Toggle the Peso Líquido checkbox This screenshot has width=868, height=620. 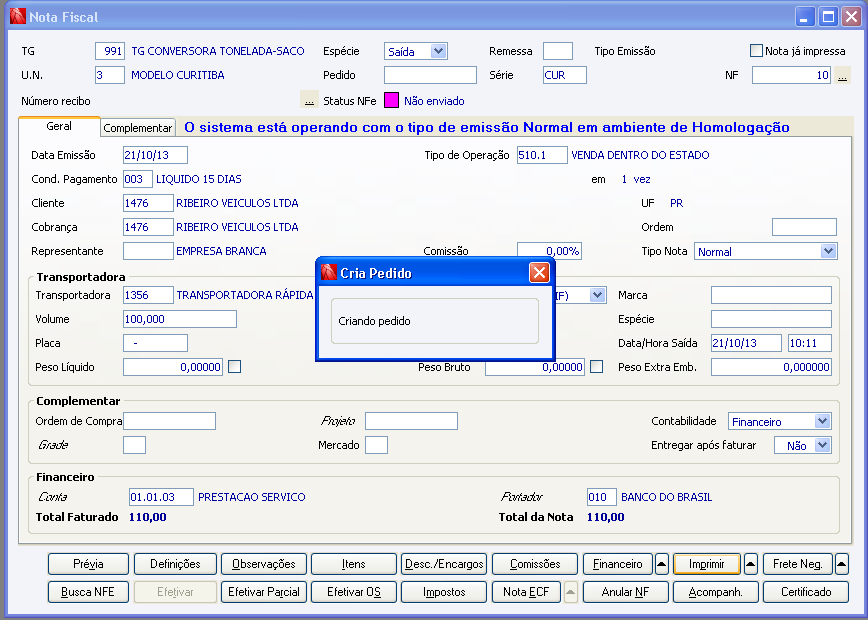coord(235,366)
